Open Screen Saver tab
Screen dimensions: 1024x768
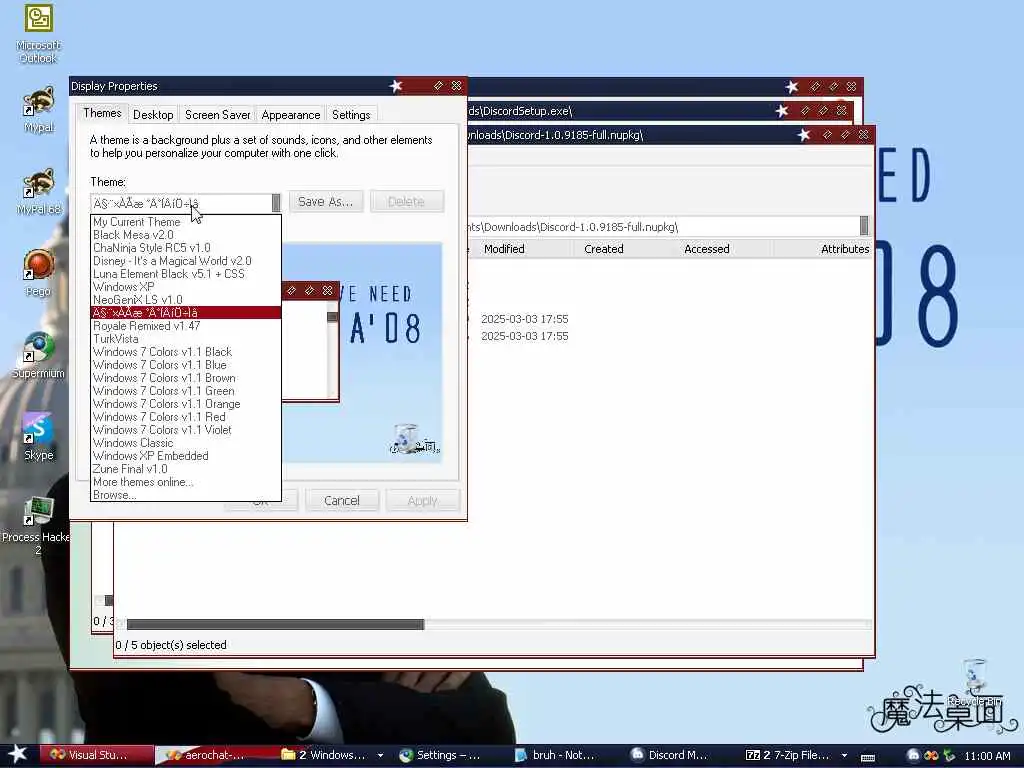tap(217, 115)
